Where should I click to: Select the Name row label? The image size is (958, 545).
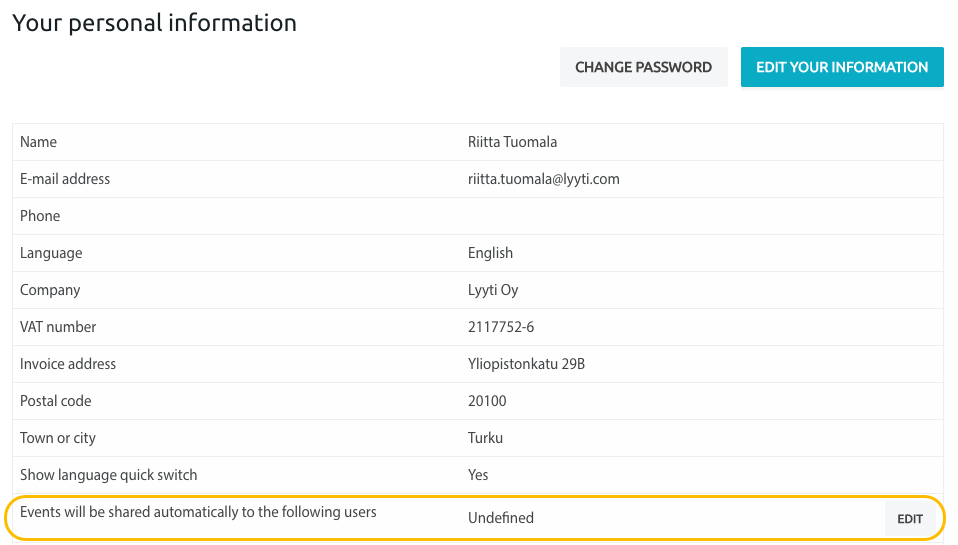pos(38,142)
